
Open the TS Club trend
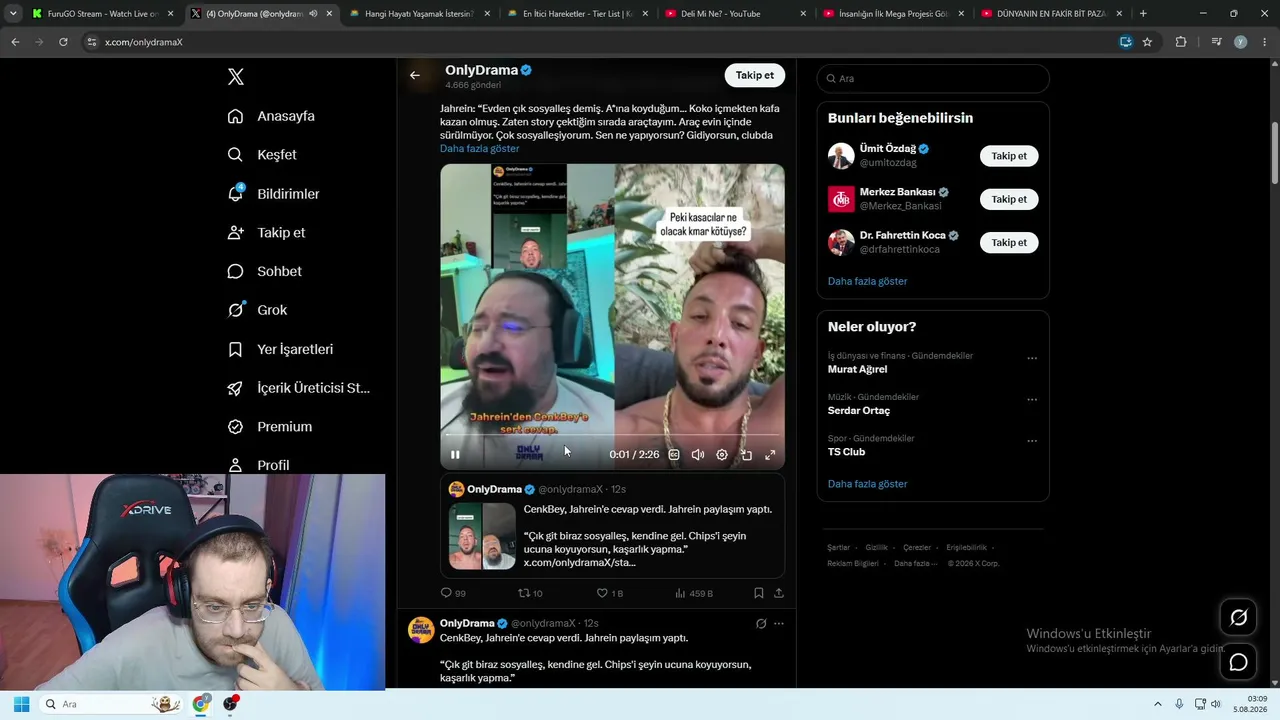pos(846,452)
